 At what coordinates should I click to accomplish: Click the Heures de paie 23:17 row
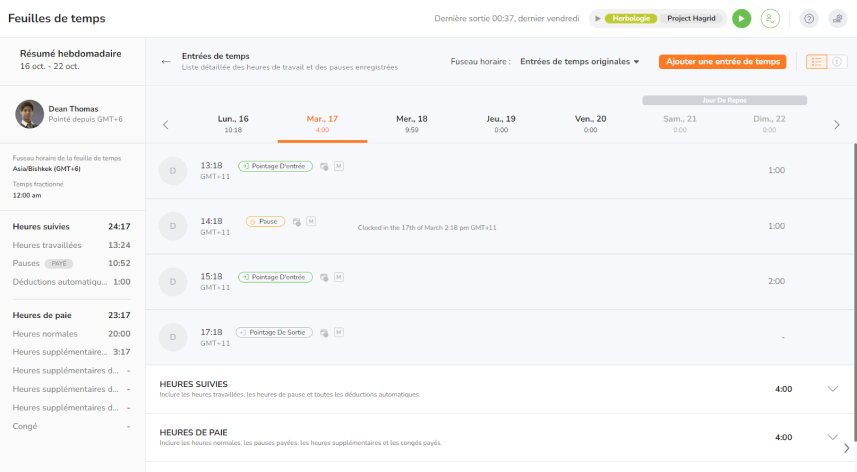pos(72,315)
